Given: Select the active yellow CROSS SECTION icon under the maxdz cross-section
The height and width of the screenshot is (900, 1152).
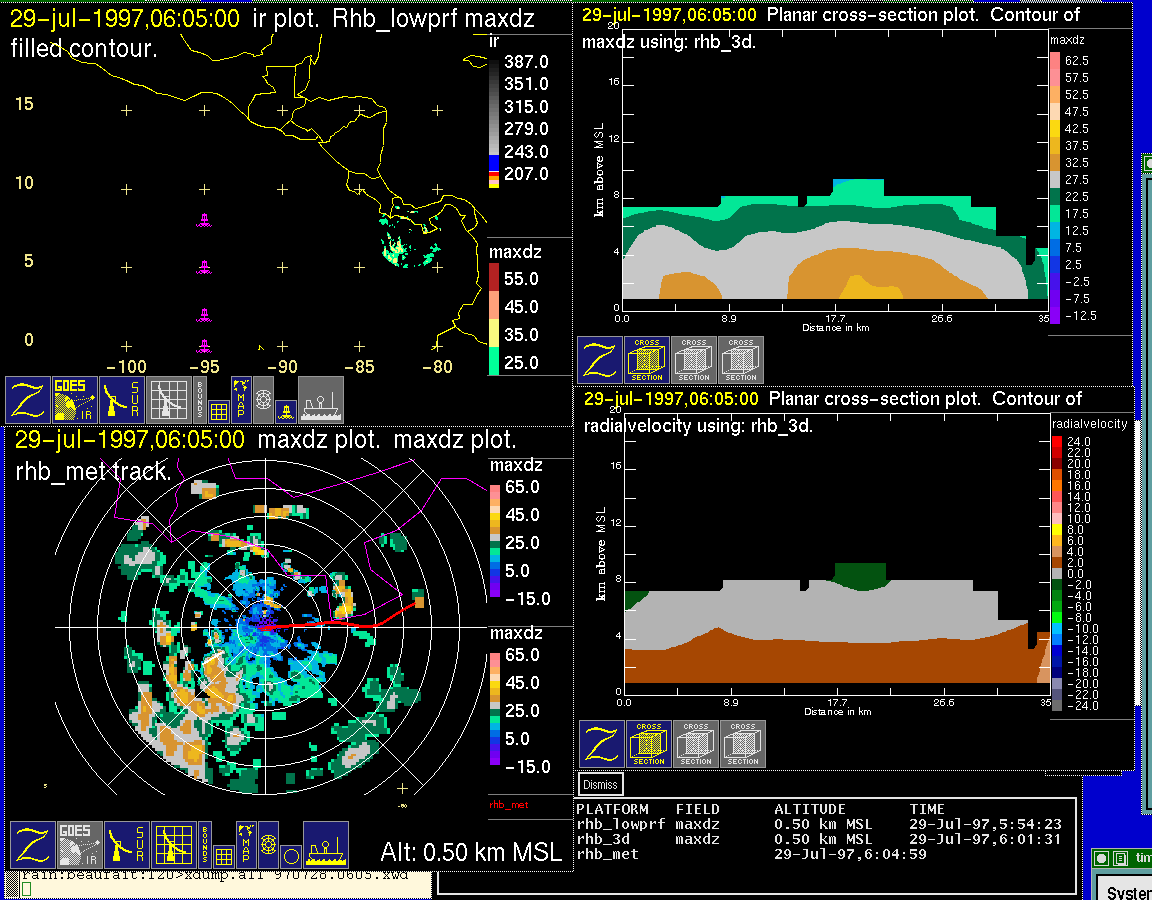Looking at the screenshot, I should point(647,360).
